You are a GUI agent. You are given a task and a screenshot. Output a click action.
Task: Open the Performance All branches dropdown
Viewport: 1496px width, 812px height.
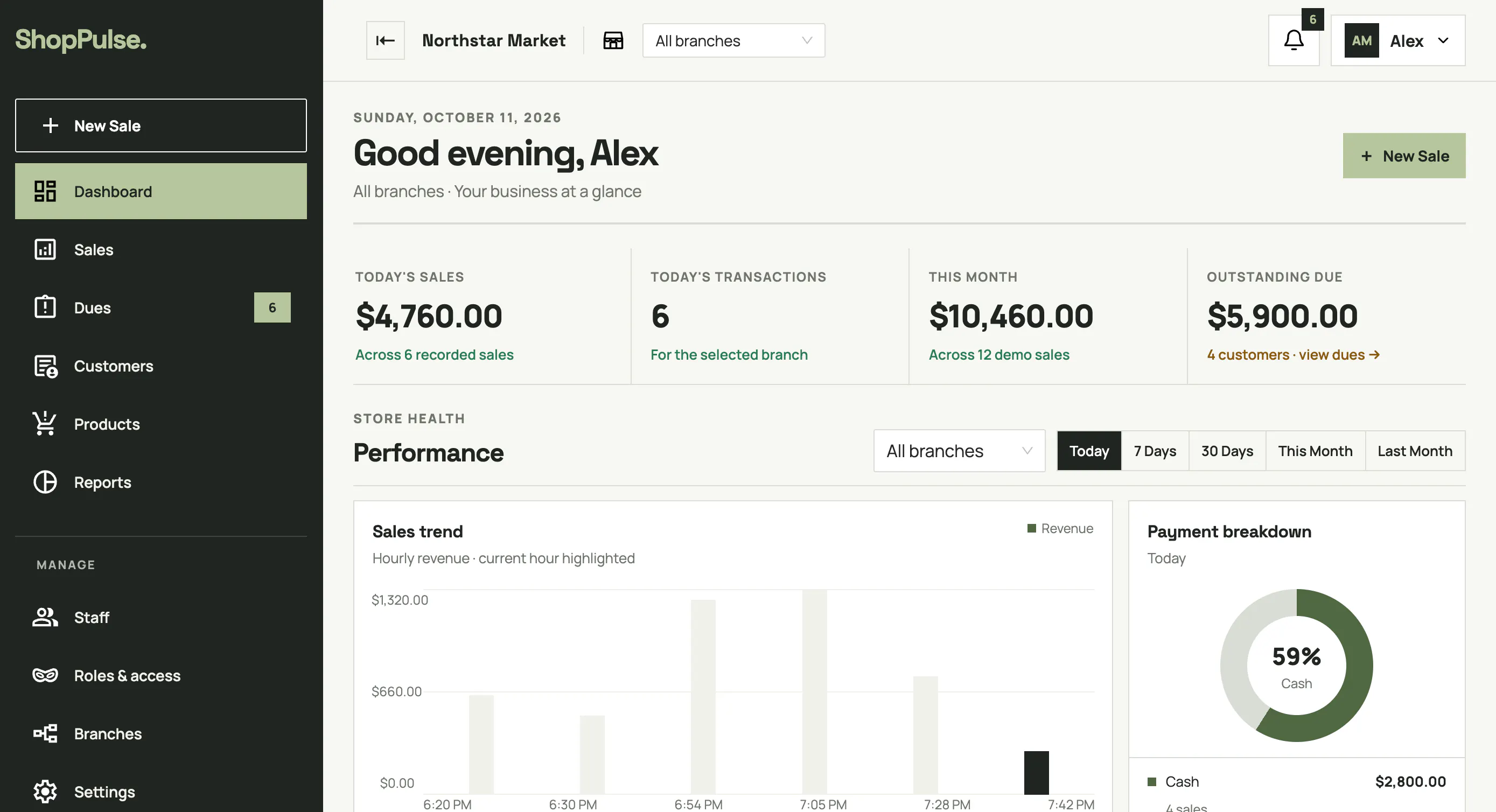[x=959, y=451]
